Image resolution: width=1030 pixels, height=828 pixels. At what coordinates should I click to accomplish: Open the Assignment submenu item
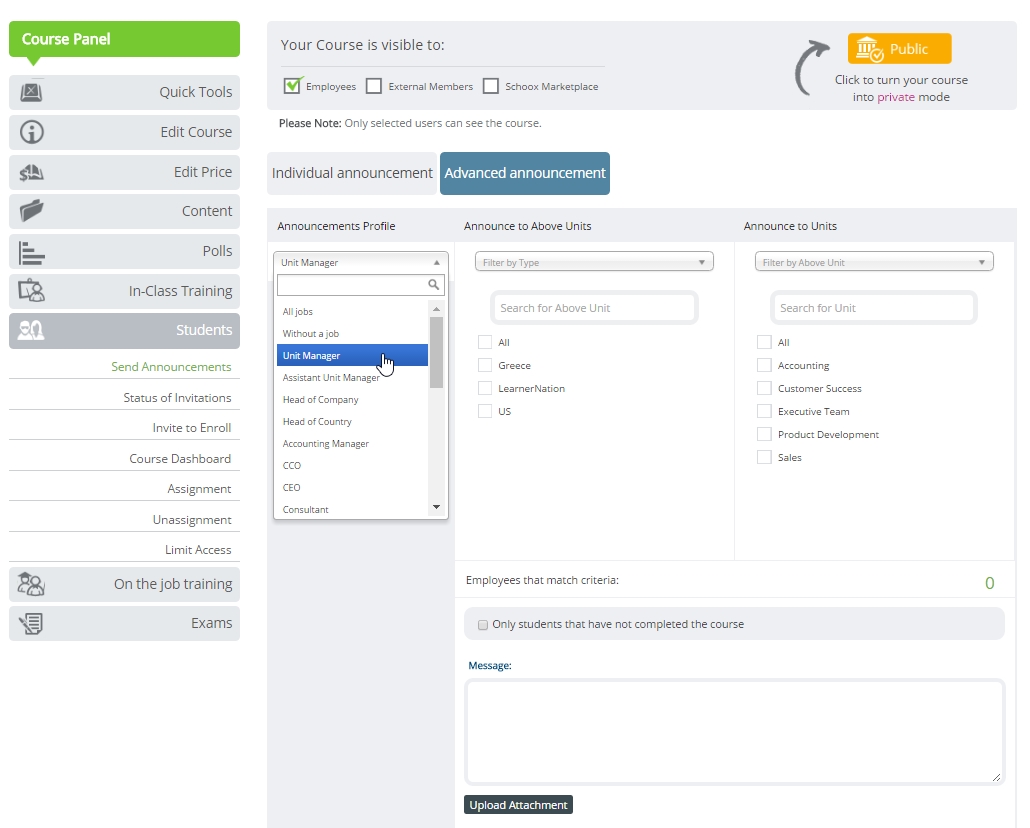(199, 489)
